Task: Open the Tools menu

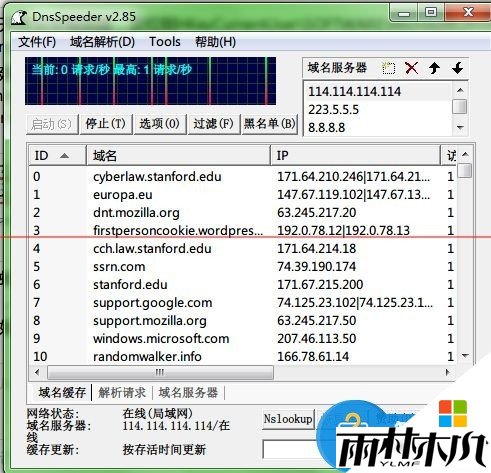Action: coord(165,42)
